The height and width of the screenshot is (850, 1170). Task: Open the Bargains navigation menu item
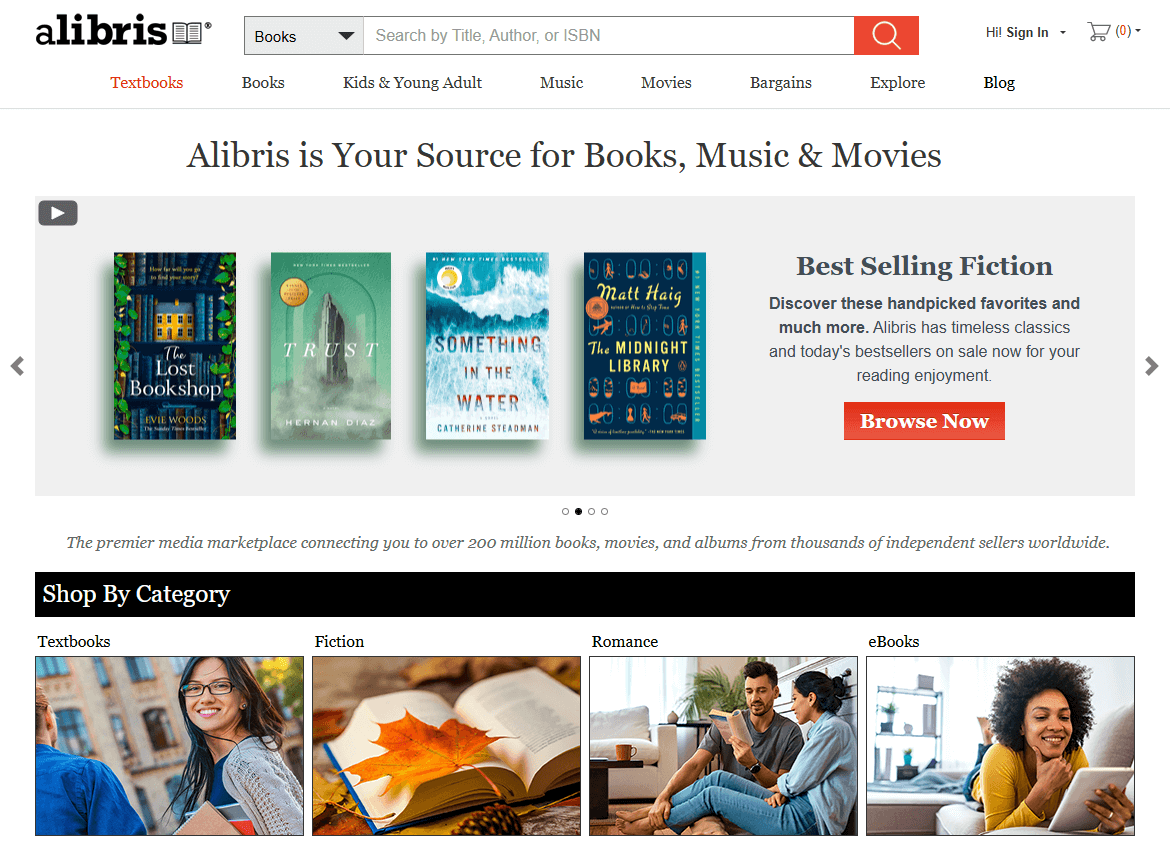[780, 83]
